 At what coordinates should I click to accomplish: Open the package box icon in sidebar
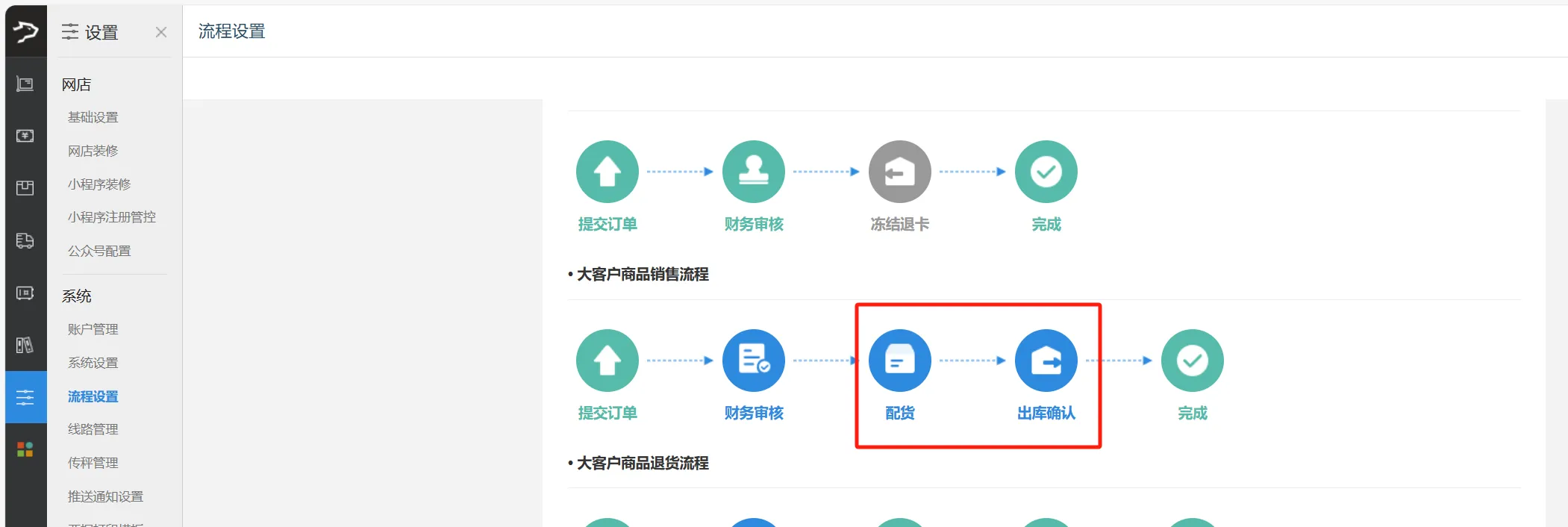(x=25, y=188)
